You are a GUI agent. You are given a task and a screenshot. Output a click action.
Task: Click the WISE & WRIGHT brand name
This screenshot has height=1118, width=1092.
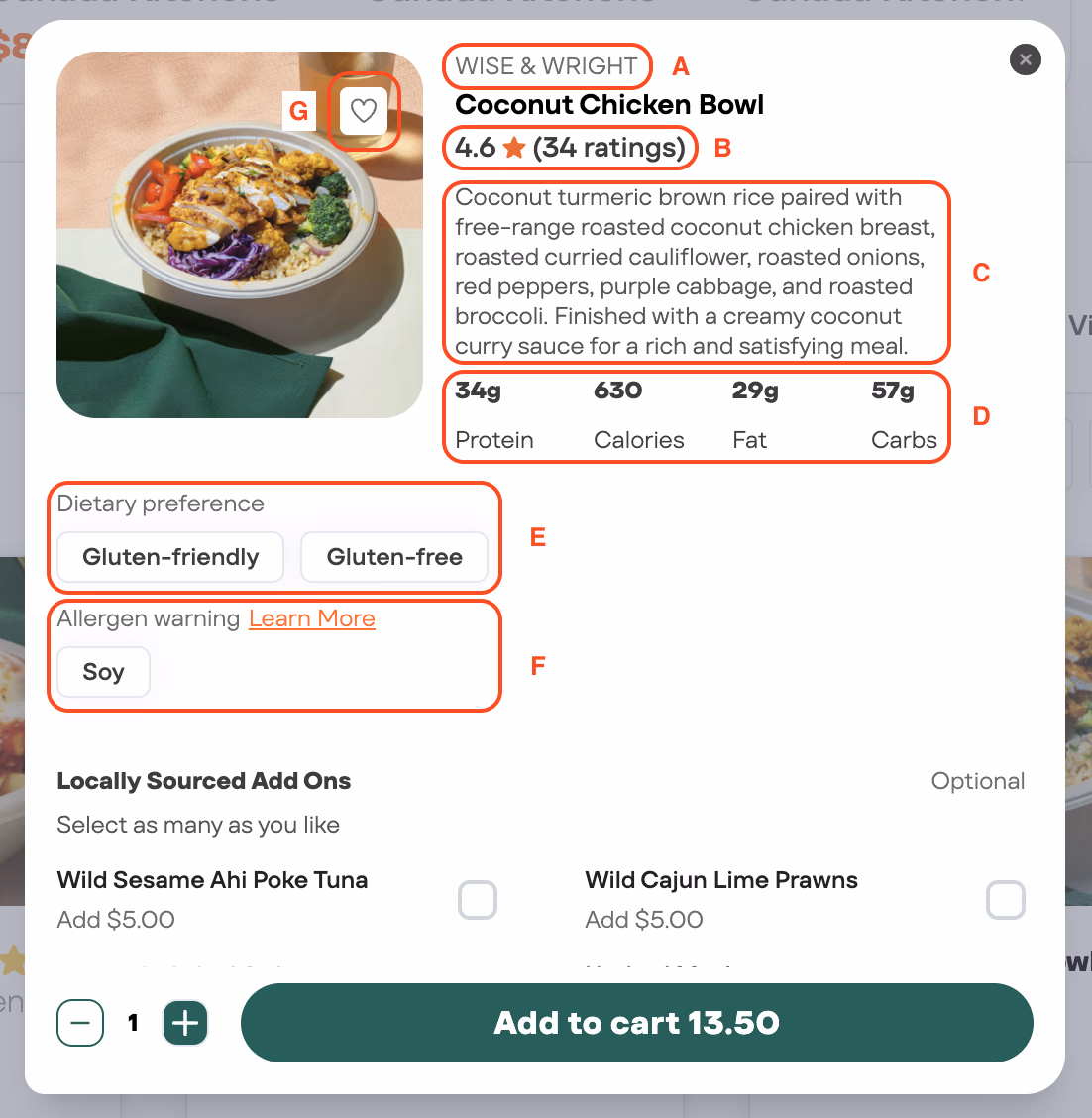pyautogui.click(x=546, y=65)
